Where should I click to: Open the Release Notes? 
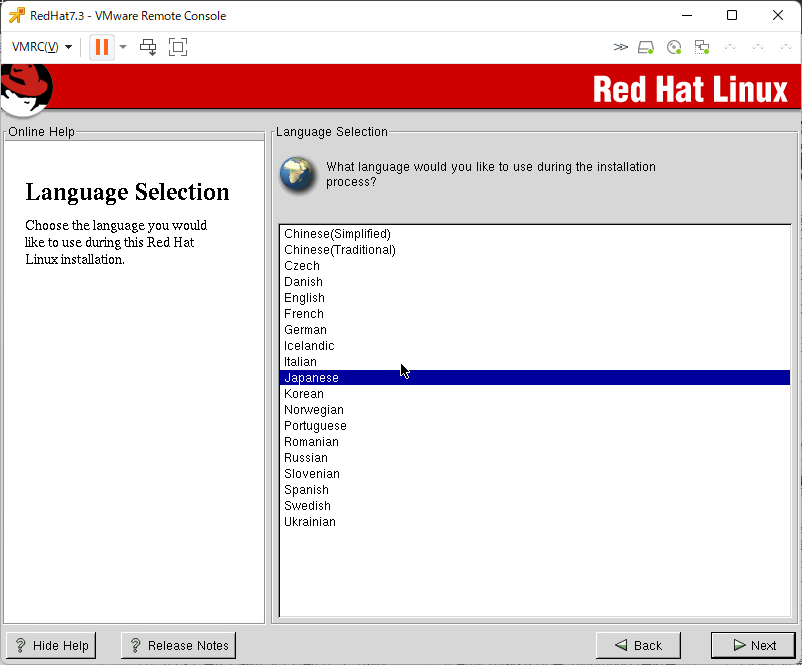pyautogui.click(x=179, y=646)
